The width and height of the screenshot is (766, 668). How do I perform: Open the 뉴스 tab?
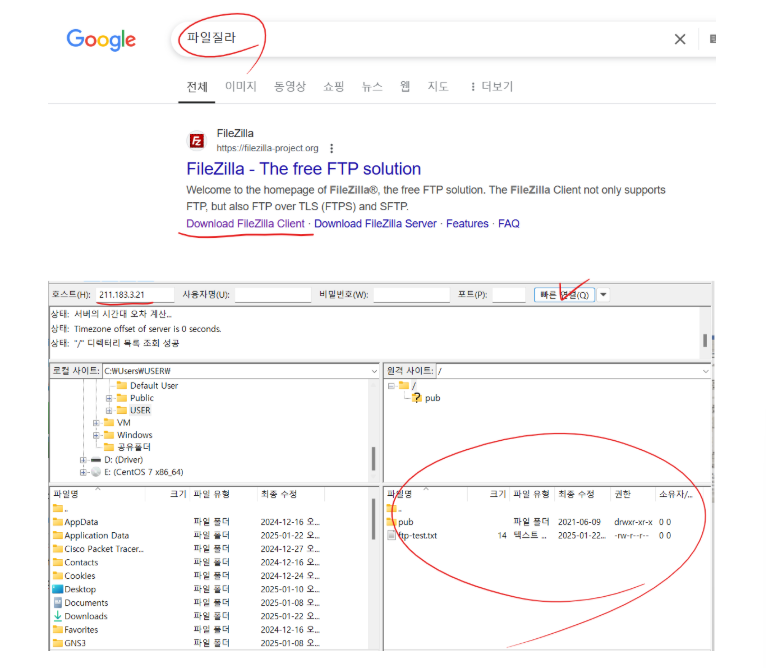(372, 86)
